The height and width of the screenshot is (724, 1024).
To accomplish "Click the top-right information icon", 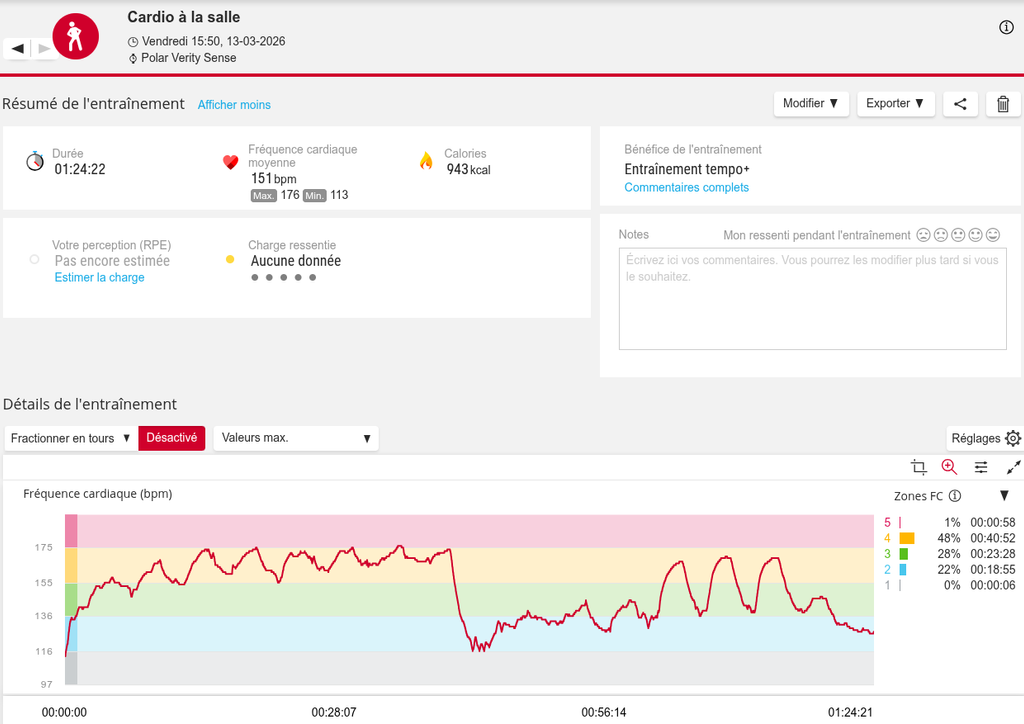I will click(1006, 27).
